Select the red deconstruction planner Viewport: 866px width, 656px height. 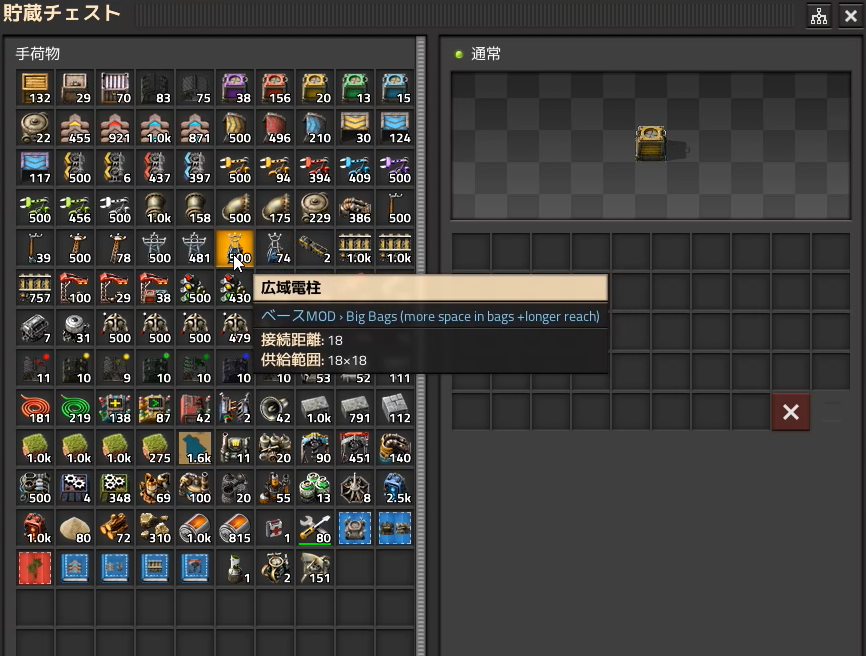click(x=35, y=568)
